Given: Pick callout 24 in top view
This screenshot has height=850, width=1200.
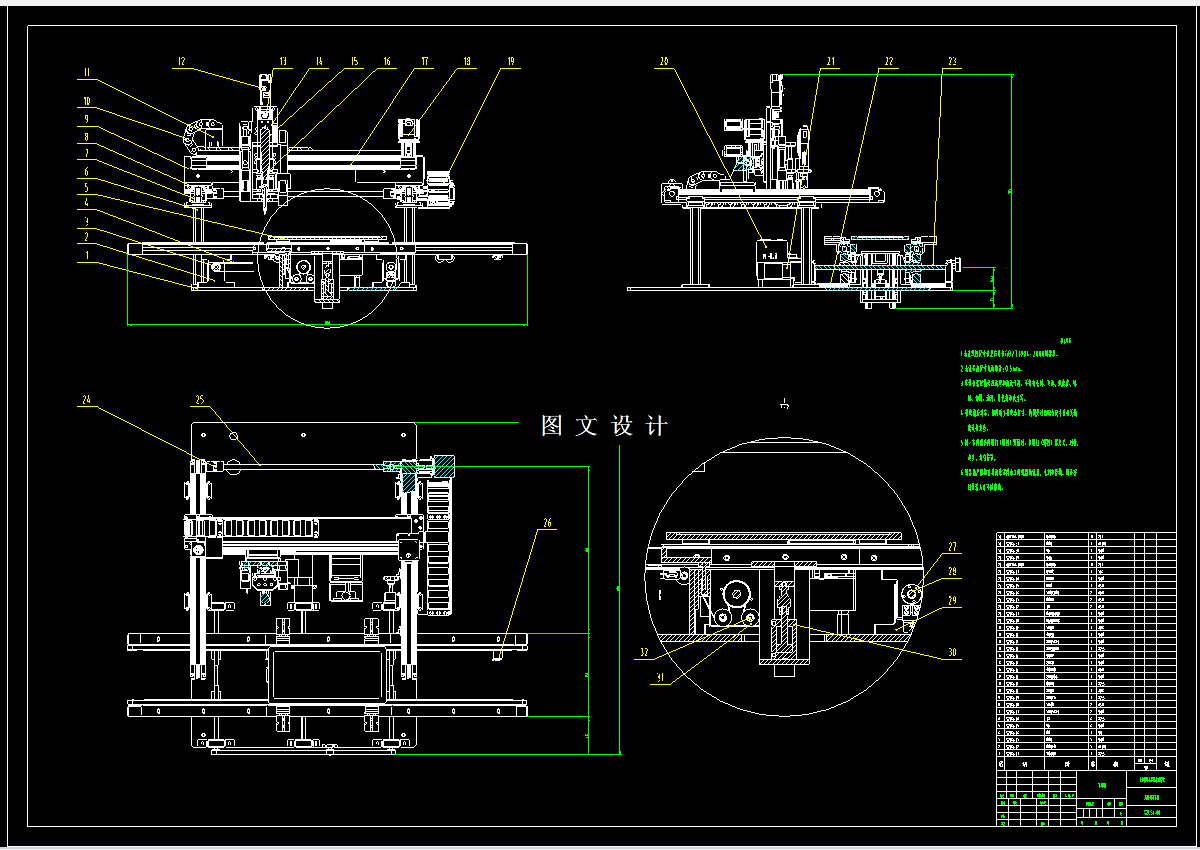Looking at the screenshot, I should pyautogui.click(x=87, y=400).
